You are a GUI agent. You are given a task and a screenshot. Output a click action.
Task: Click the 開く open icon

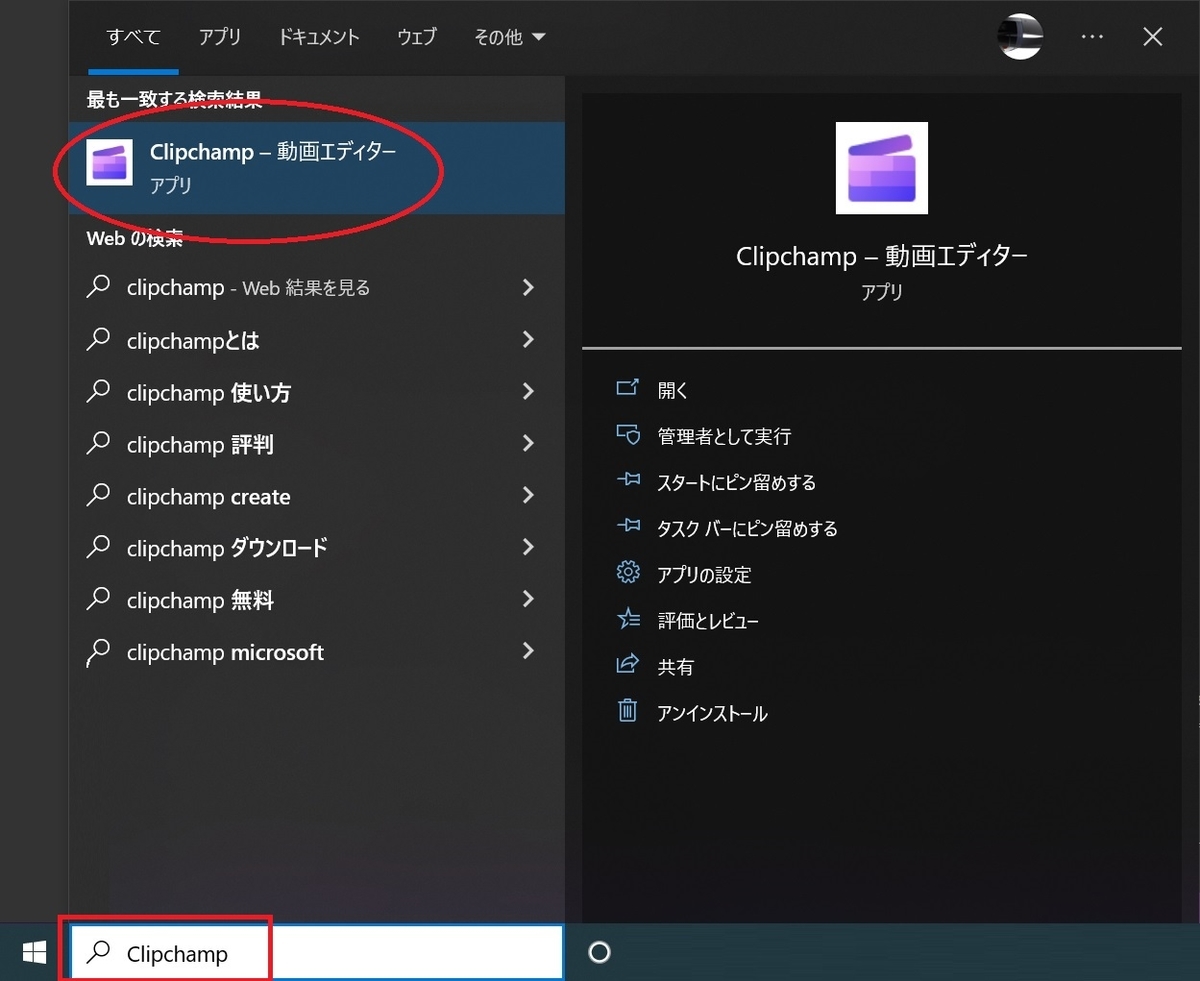tap(628, 390)
